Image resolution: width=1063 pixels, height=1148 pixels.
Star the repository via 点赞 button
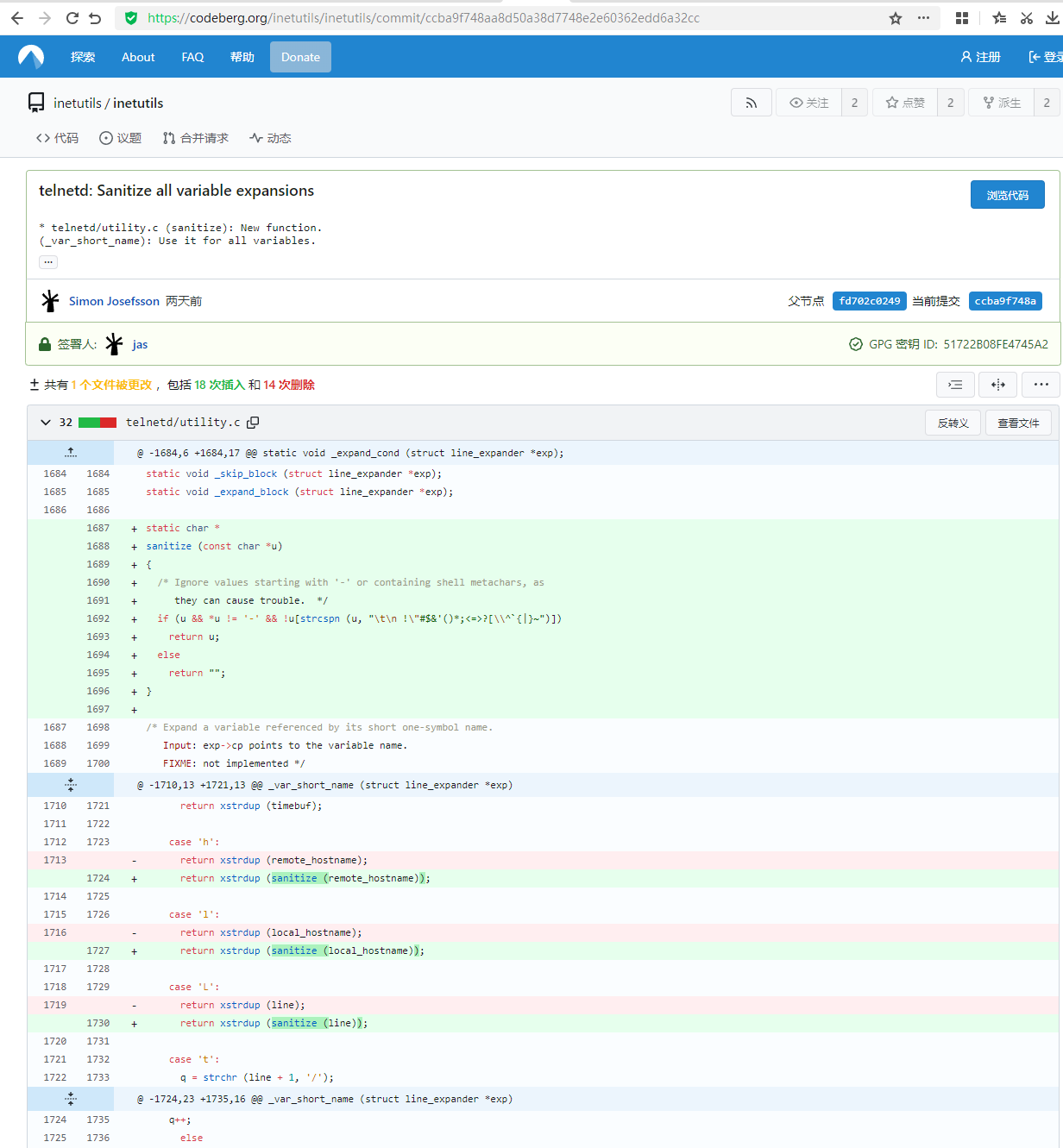(x=904, y=103)
